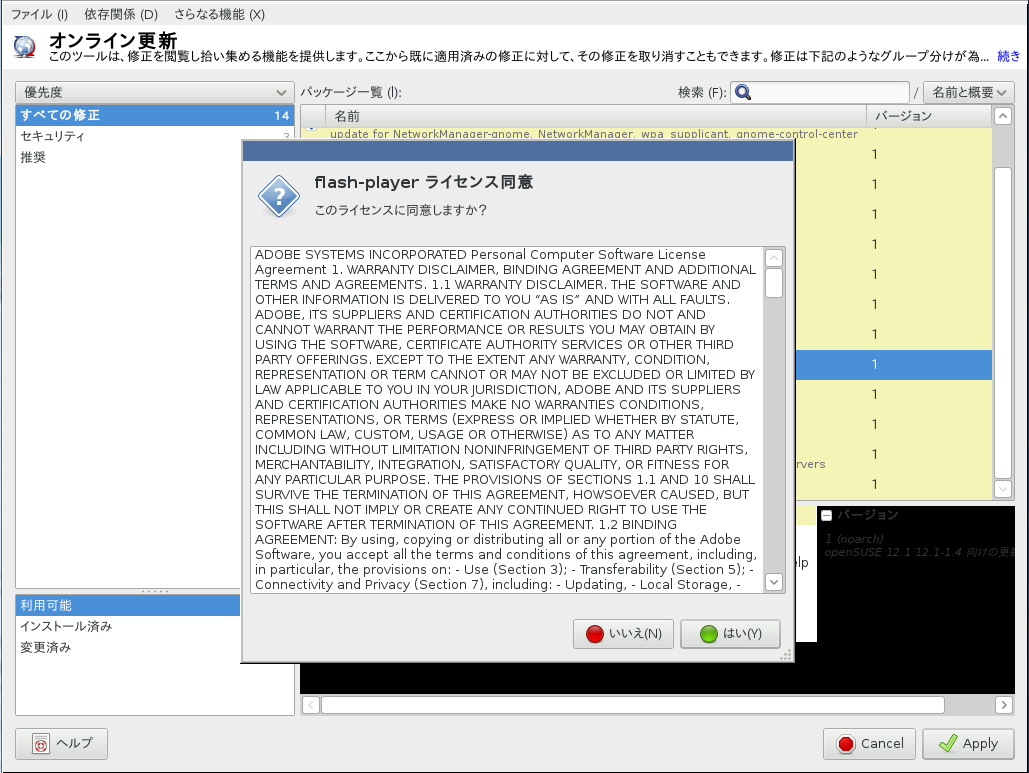Click the Online Update globe icon
Viewport: 1029px width, 773px height.
pos(24,47)
